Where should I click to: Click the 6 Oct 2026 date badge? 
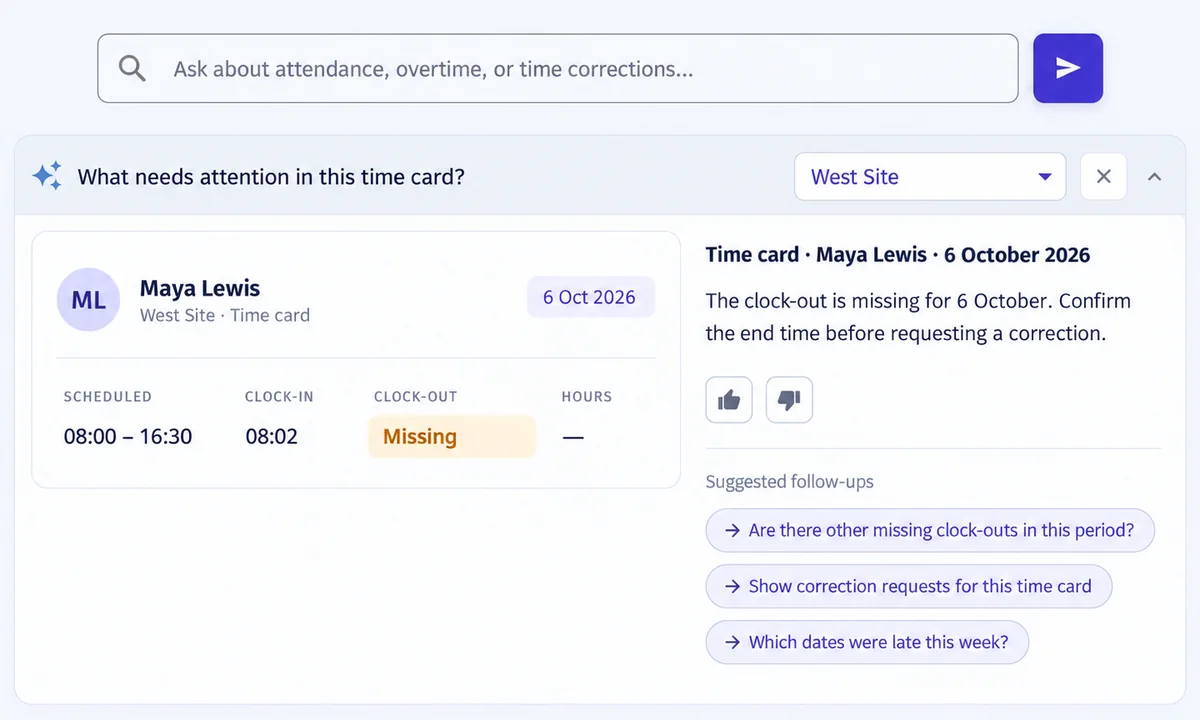[590, 297]
